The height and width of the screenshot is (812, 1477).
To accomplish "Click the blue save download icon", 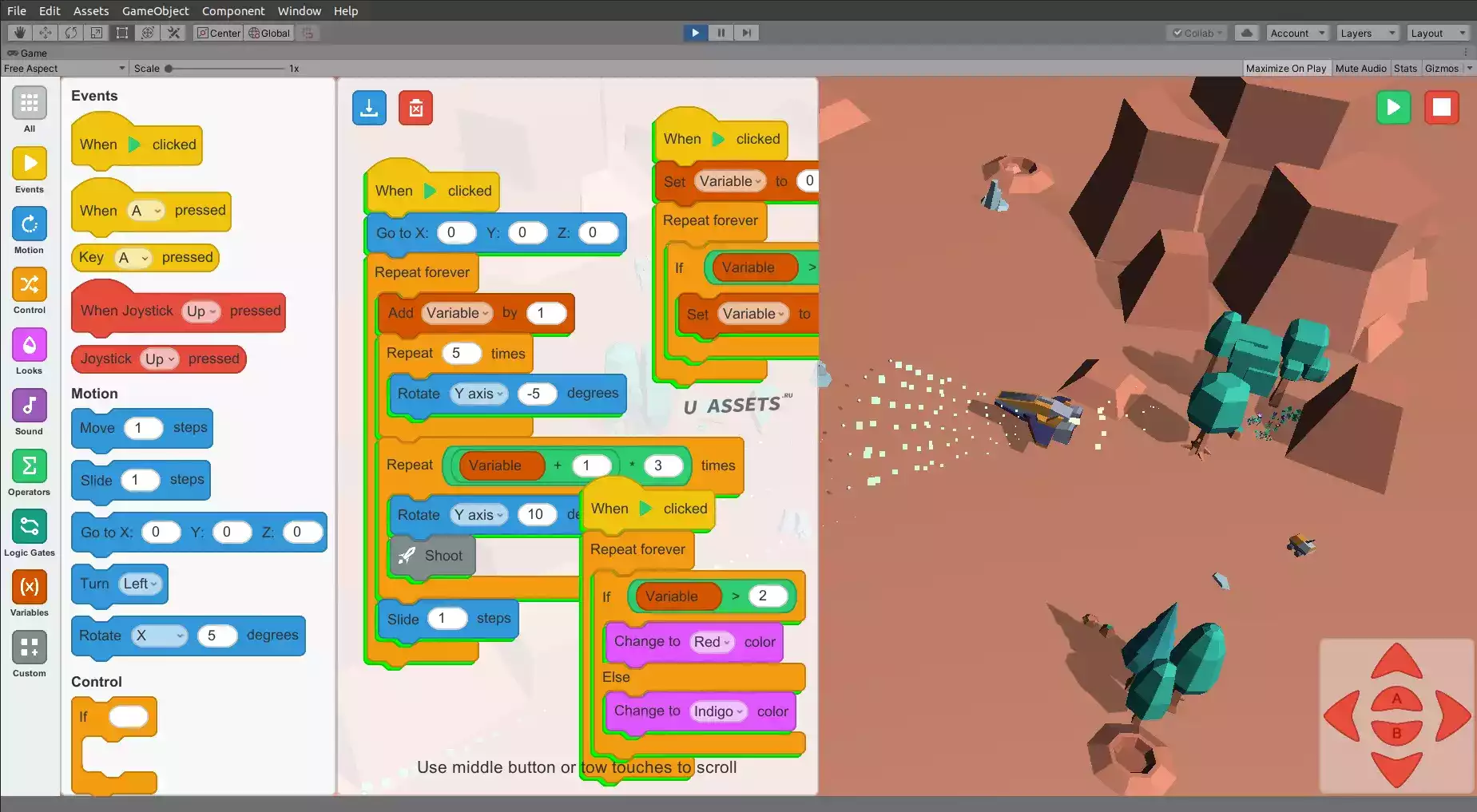I will tap(369, 108).
